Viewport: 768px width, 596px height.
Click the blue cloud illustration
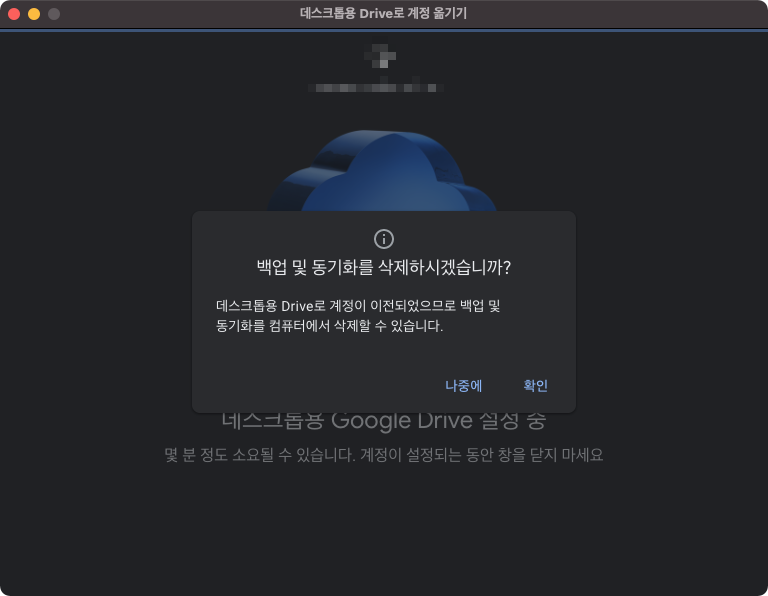click(x=383, y=170)
